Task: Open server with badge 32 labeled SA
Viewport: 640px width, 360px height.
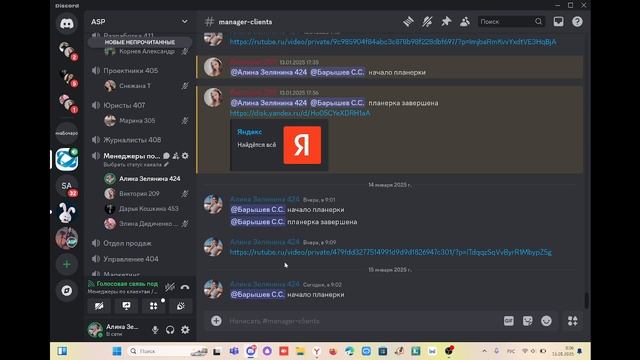Action: click(x=67, y=187)
